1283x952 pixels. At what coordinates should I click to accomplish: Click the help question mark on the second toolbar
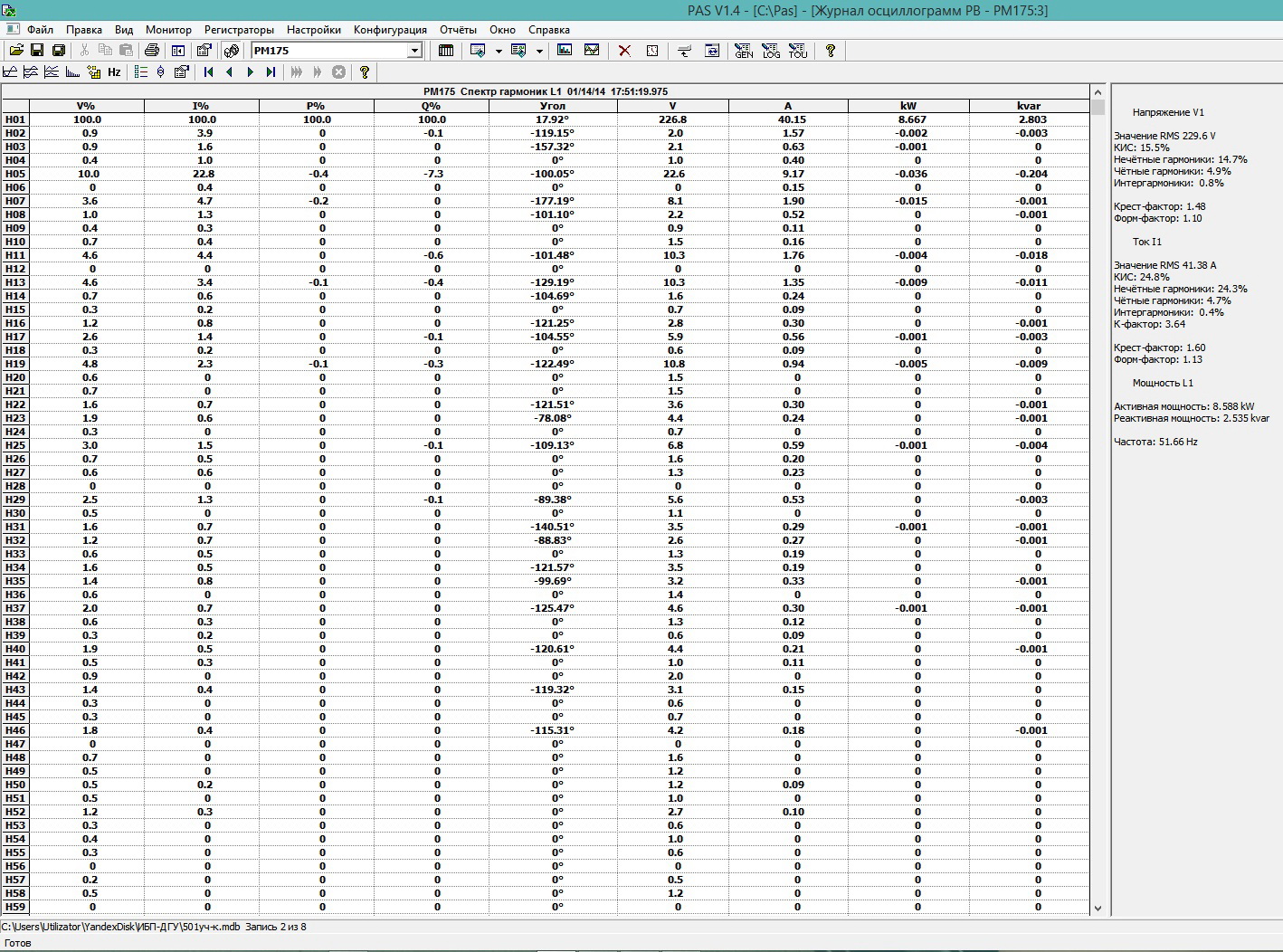[x=365, y=72]
